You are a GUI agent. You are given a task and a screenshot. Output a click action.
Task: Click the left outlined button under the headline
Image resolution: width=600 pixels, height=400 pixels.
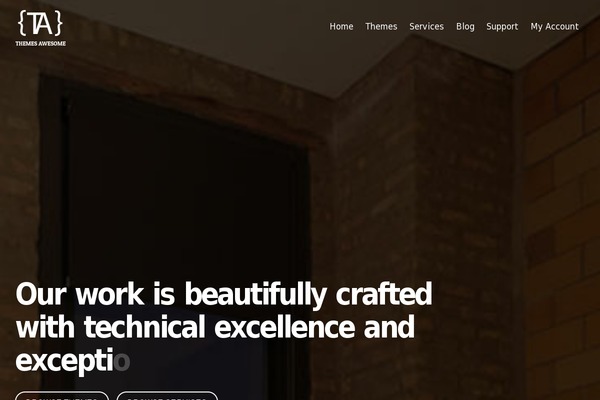(x=62, y=396)
